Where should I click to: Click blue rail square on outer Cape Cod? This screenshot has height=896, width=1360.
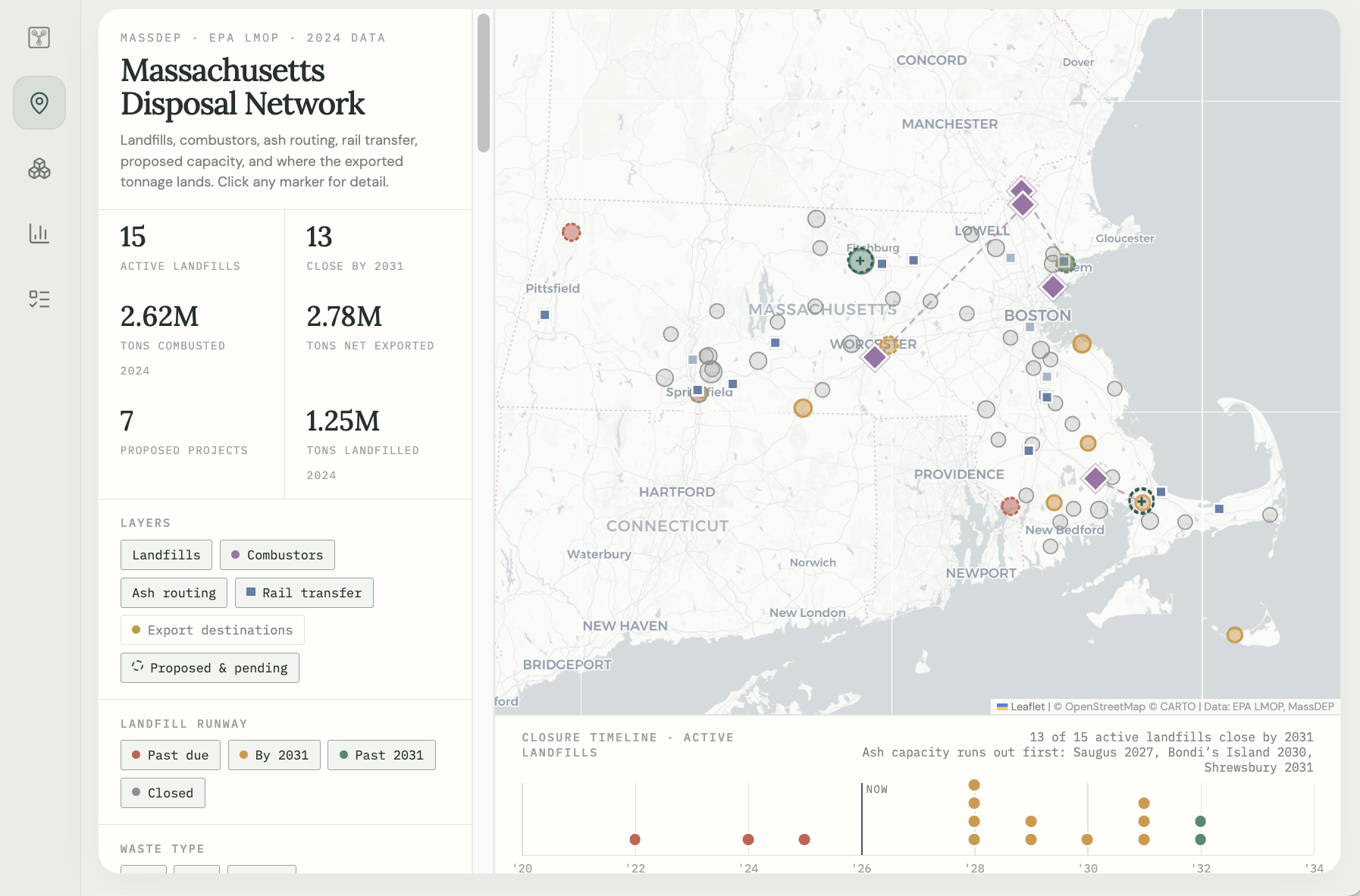point(1219,509)
